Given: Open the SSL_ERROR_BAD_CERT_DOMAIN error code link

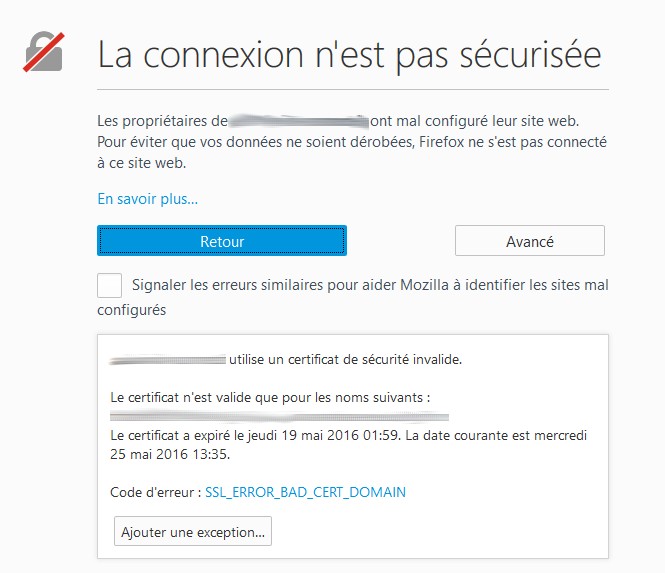Looking at the screenshot, I should 305,492.
